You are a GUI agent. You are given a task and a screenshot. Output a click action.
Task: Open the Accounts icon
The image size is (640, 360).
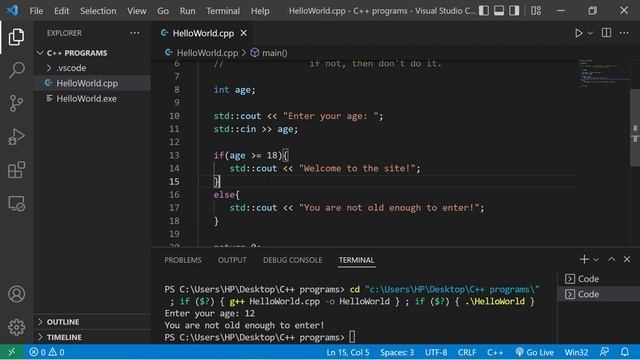tap(16, 294)
